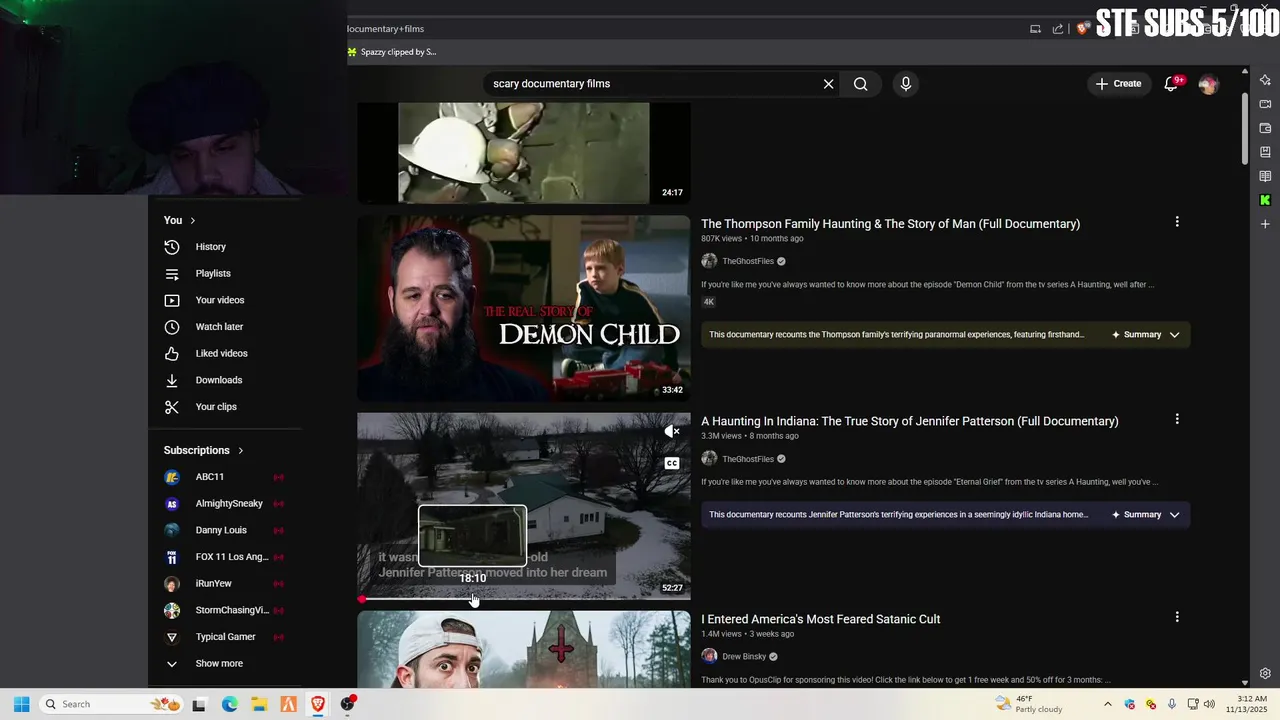Unmute the Haunting In Indiana preview
Image resolution: width=1280 pixels, height=720 pixels.
coord(672,432)
